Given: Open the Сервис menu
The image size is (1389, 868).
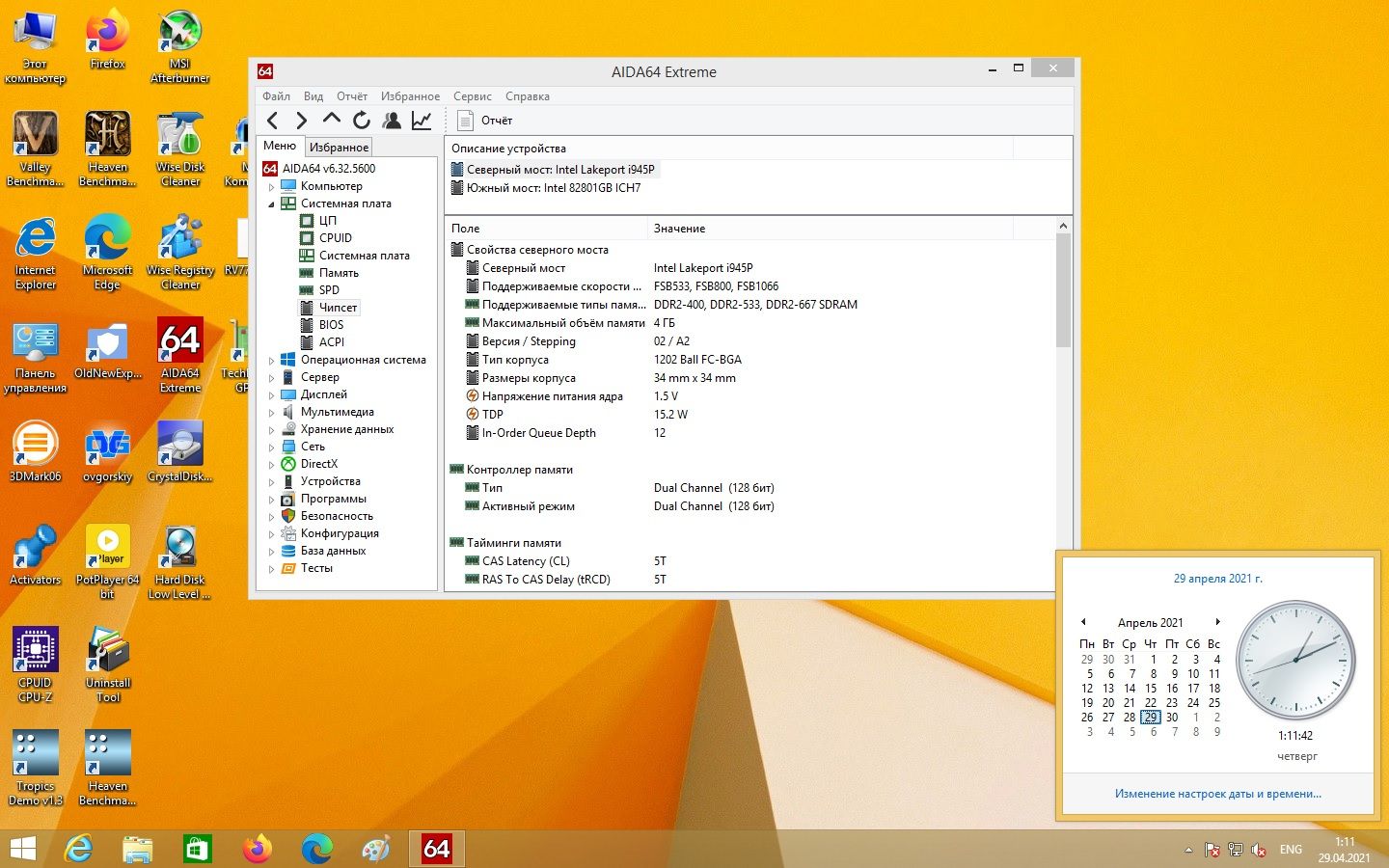Looking at the screenshot, I should (473, 96).
